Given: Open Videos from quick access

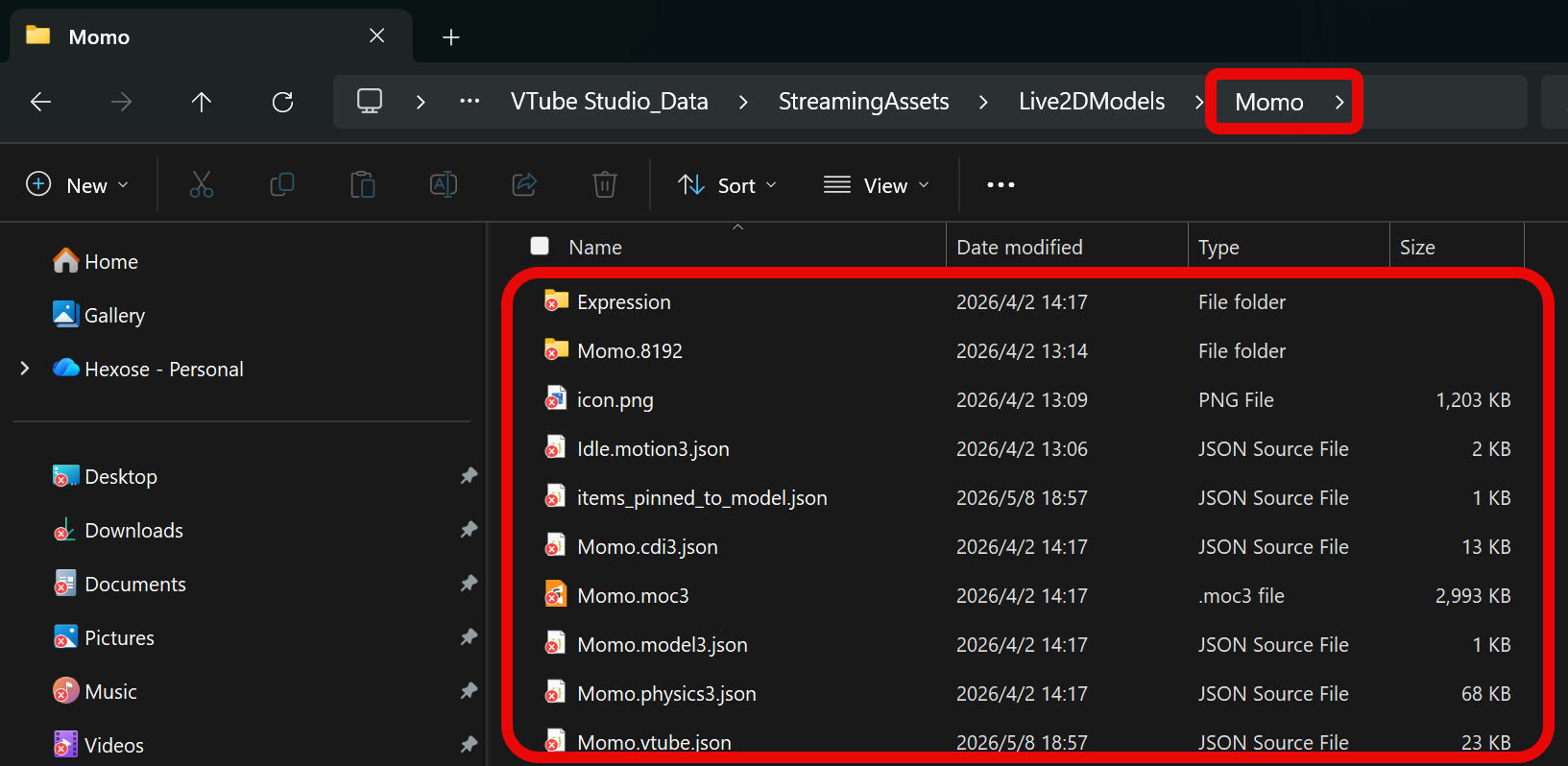Looking at the screenshot, I should [99, 745].
